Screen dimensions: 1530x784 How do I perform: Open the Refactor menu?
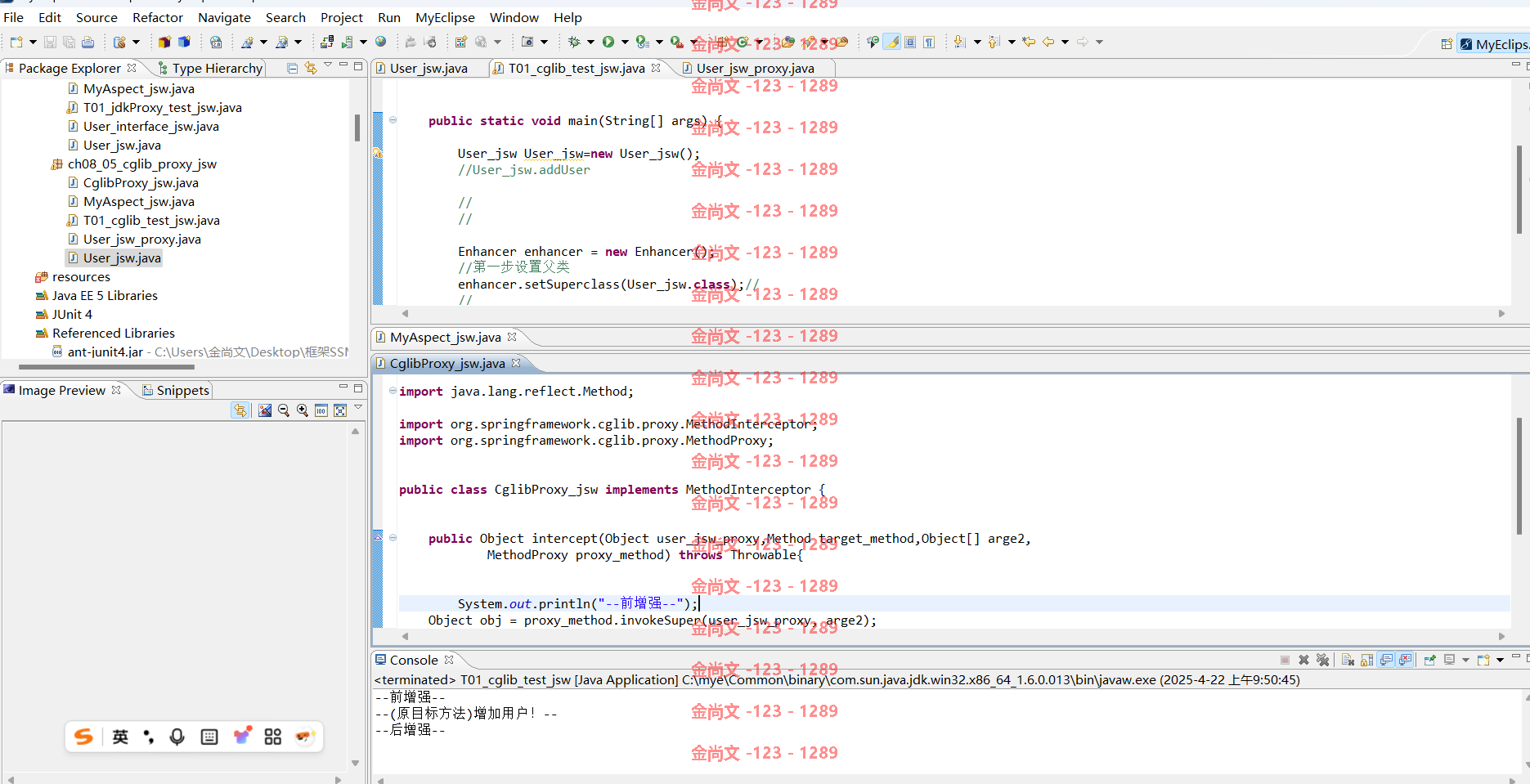[158, 17]
